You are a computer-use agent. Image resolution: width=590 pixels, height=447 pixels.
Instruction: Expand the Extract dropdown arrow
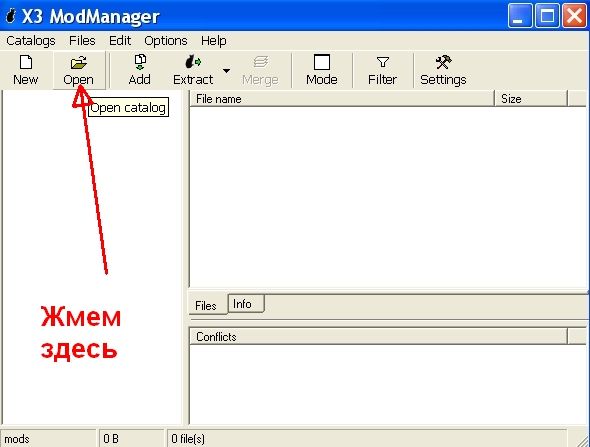[x=227, y=71]
